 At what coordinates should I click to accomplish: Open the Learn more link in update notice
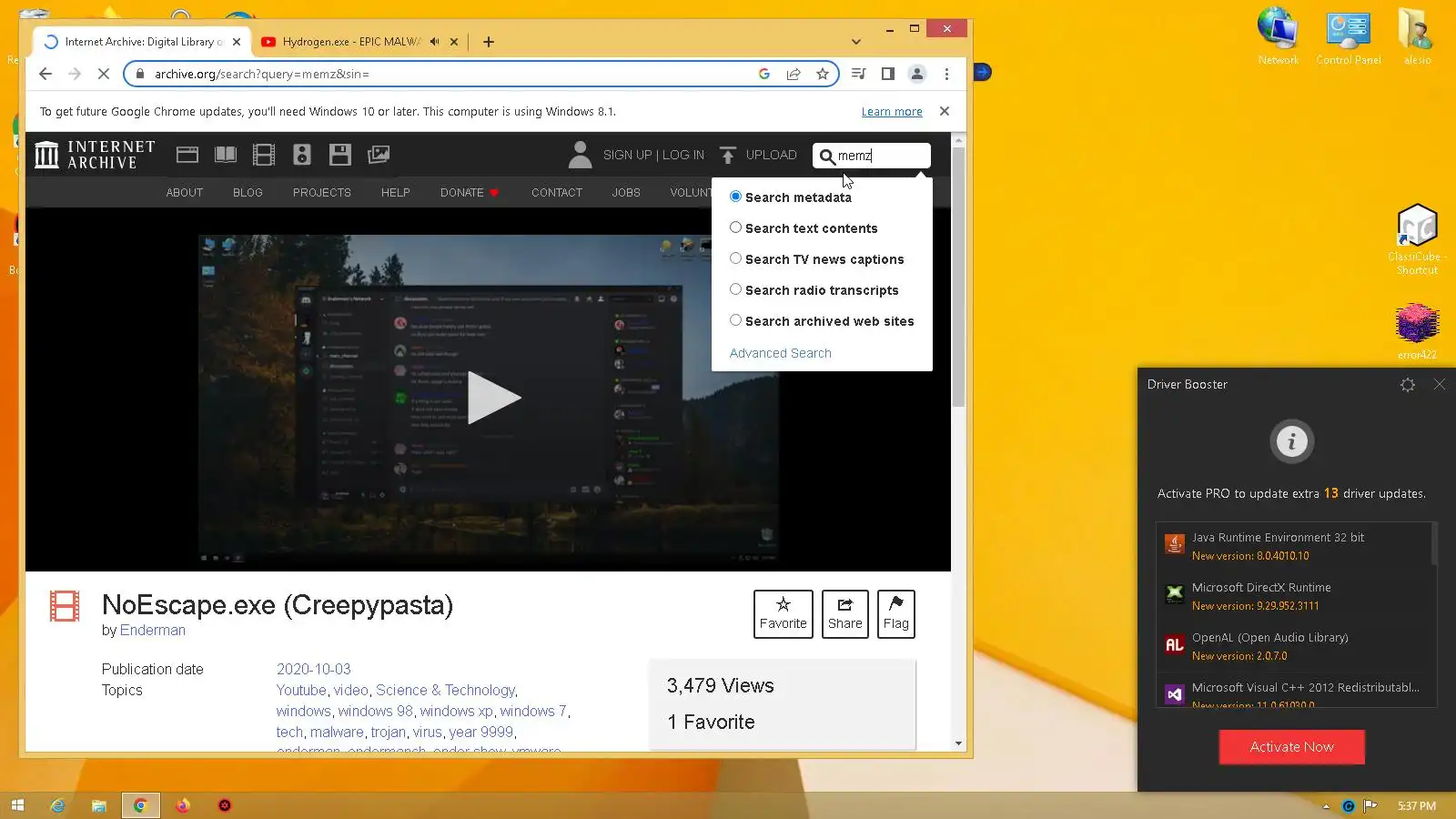click(x=892, y=112)
